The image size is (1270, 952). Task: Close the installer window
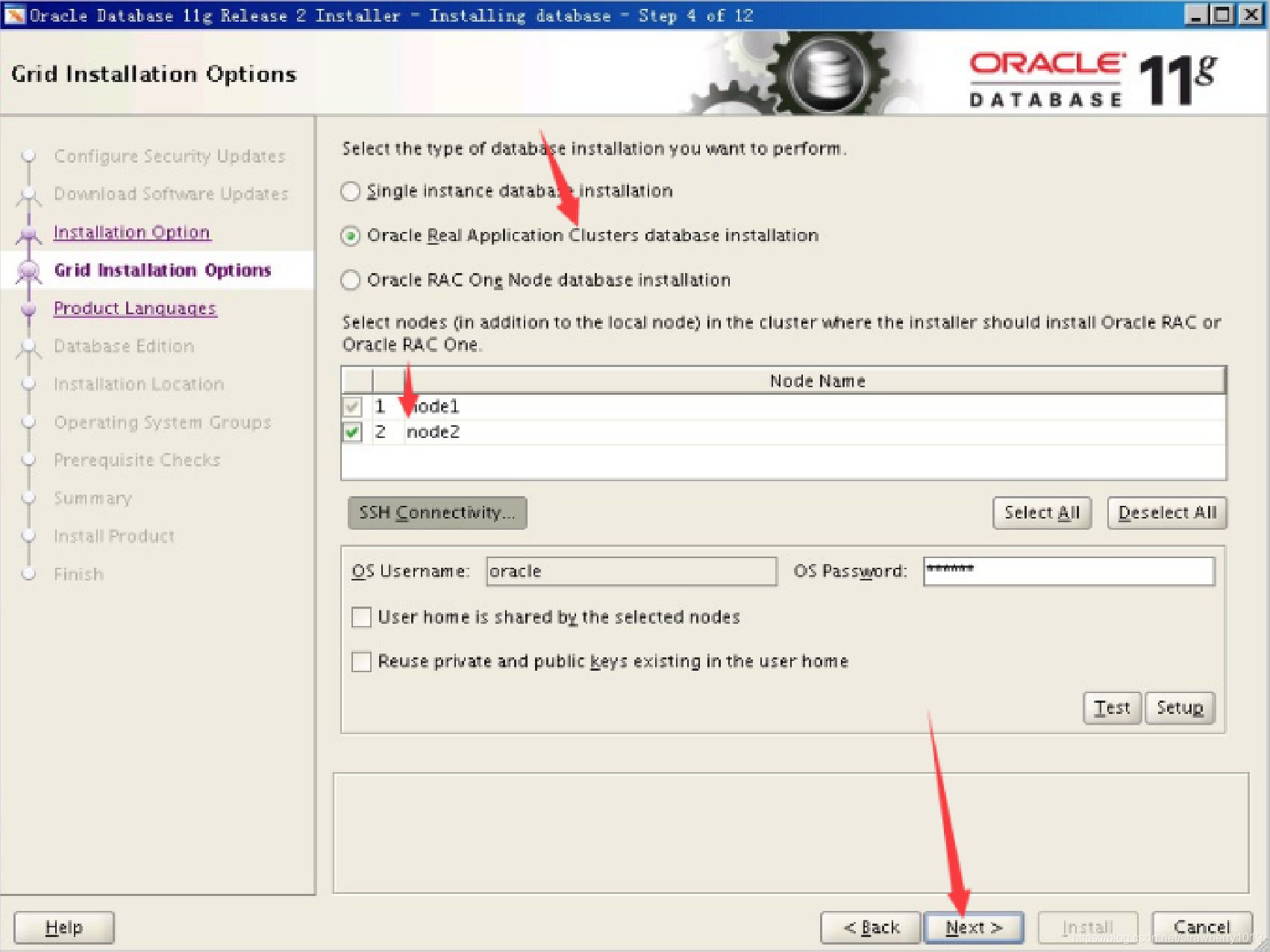click(1251, 15)
